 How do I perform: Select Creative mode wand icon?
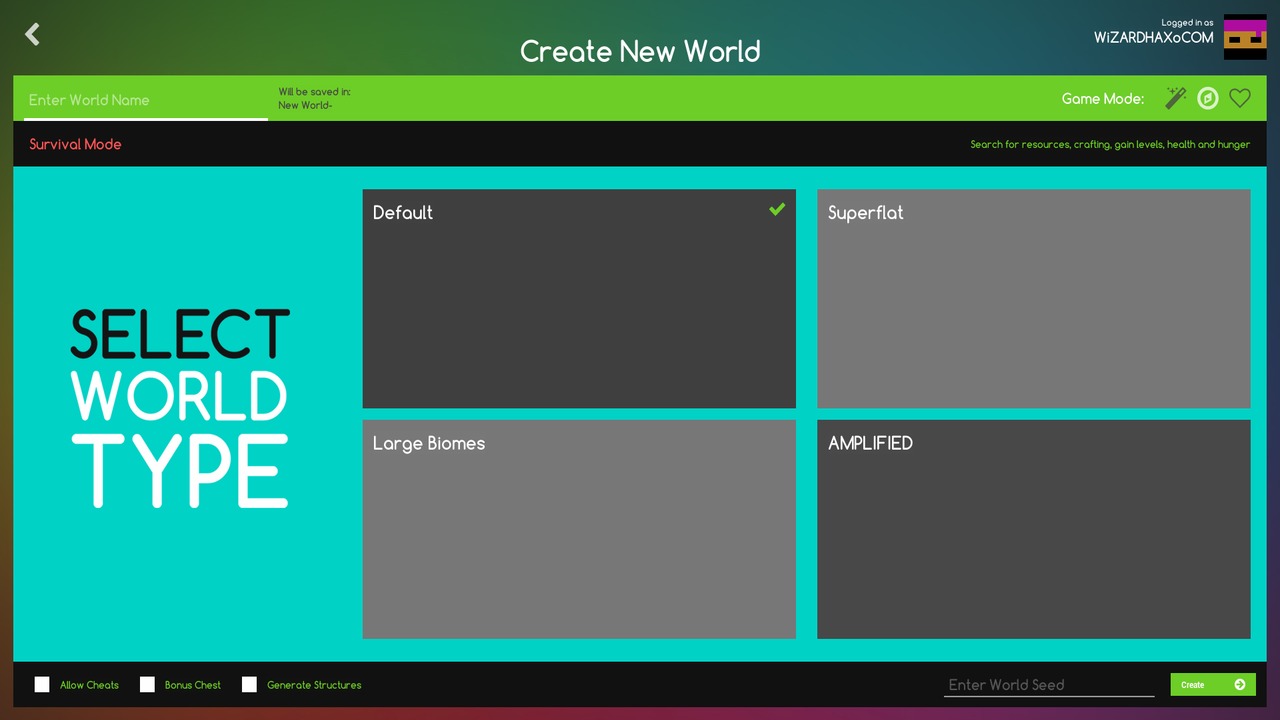[1176, 98]
